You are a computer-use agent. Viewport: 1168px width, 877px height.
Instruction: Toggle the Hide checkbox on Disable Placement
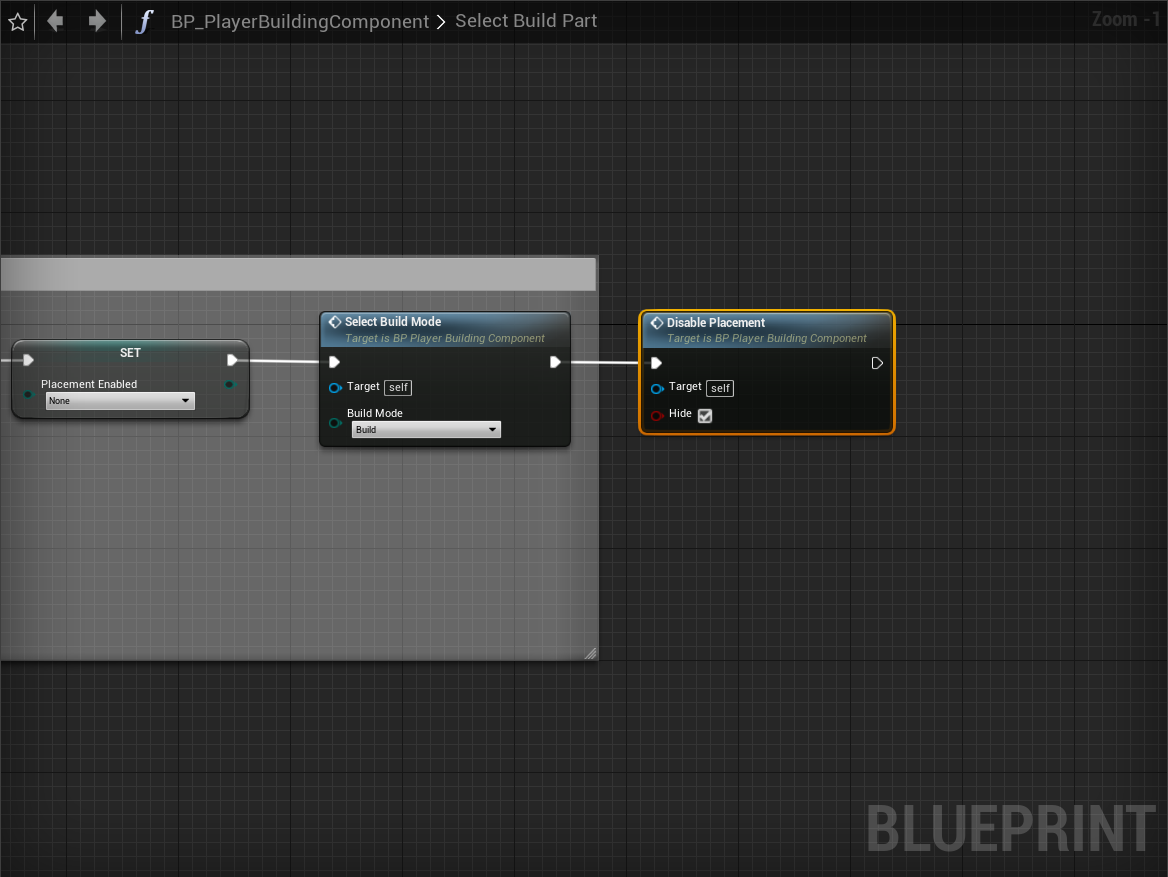pos(705,416)
